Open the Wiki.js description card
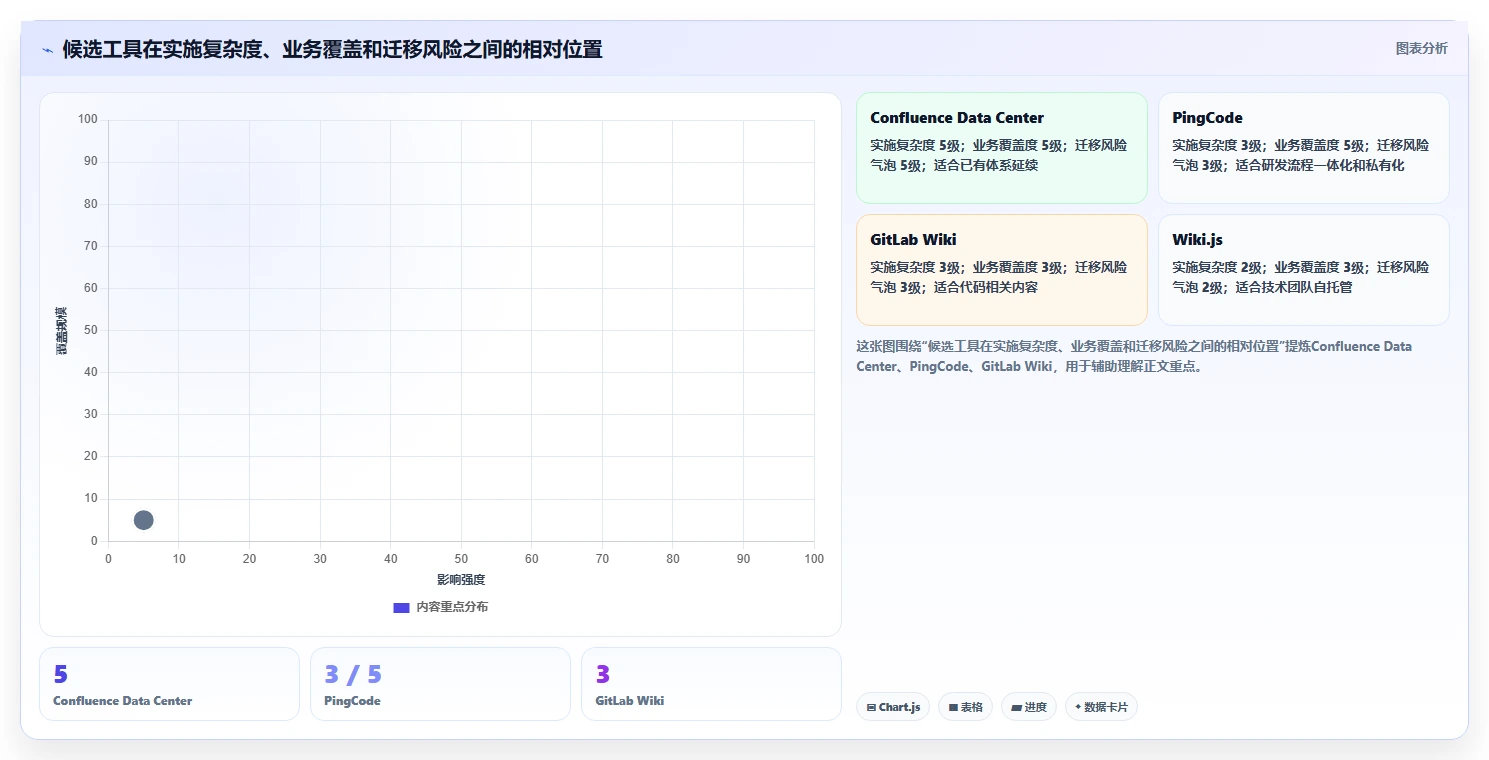The width and height of the screenshot is (1489, 760). pyautogui.click(x=1303, y=270)
